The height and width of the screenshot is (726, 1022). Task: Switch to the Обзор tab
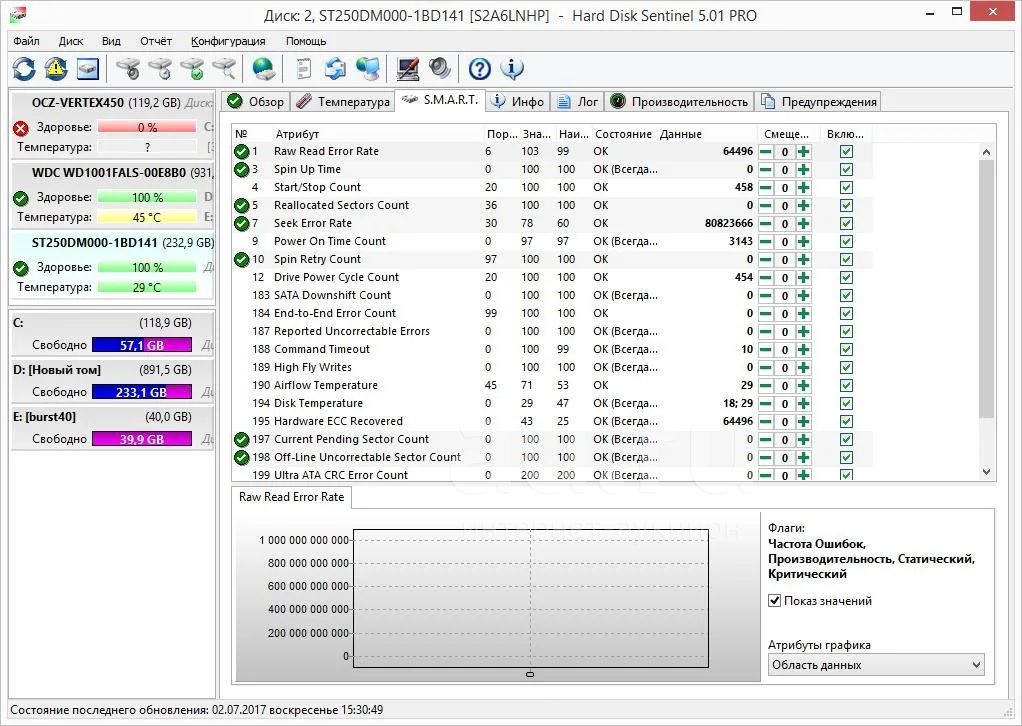[x=256, y=102]
